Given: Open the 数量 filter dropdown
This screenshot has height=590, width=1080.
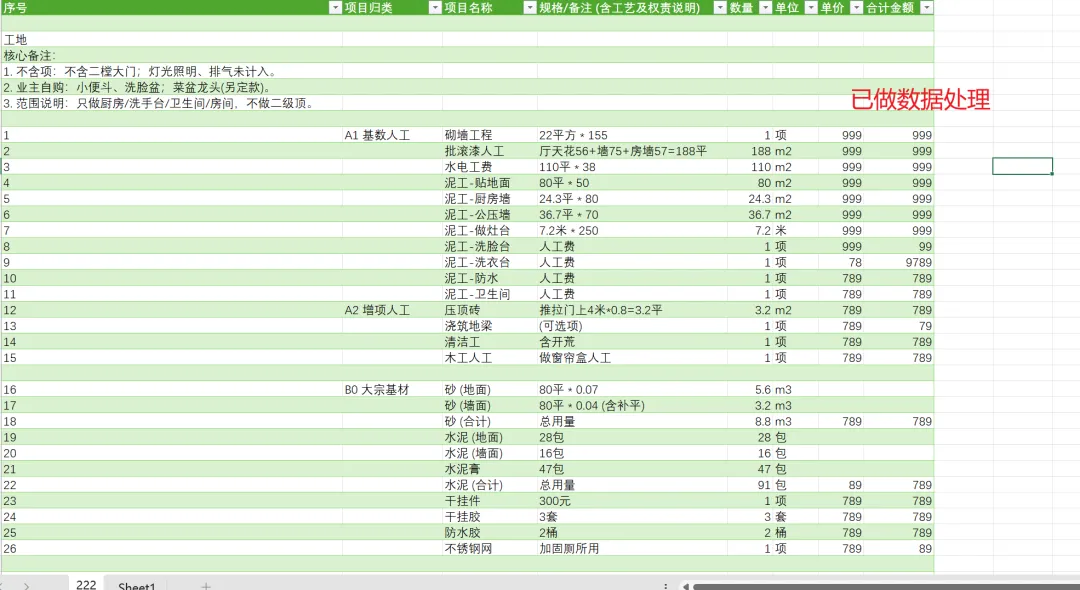Looking at the screenshot, I should 765,8.
